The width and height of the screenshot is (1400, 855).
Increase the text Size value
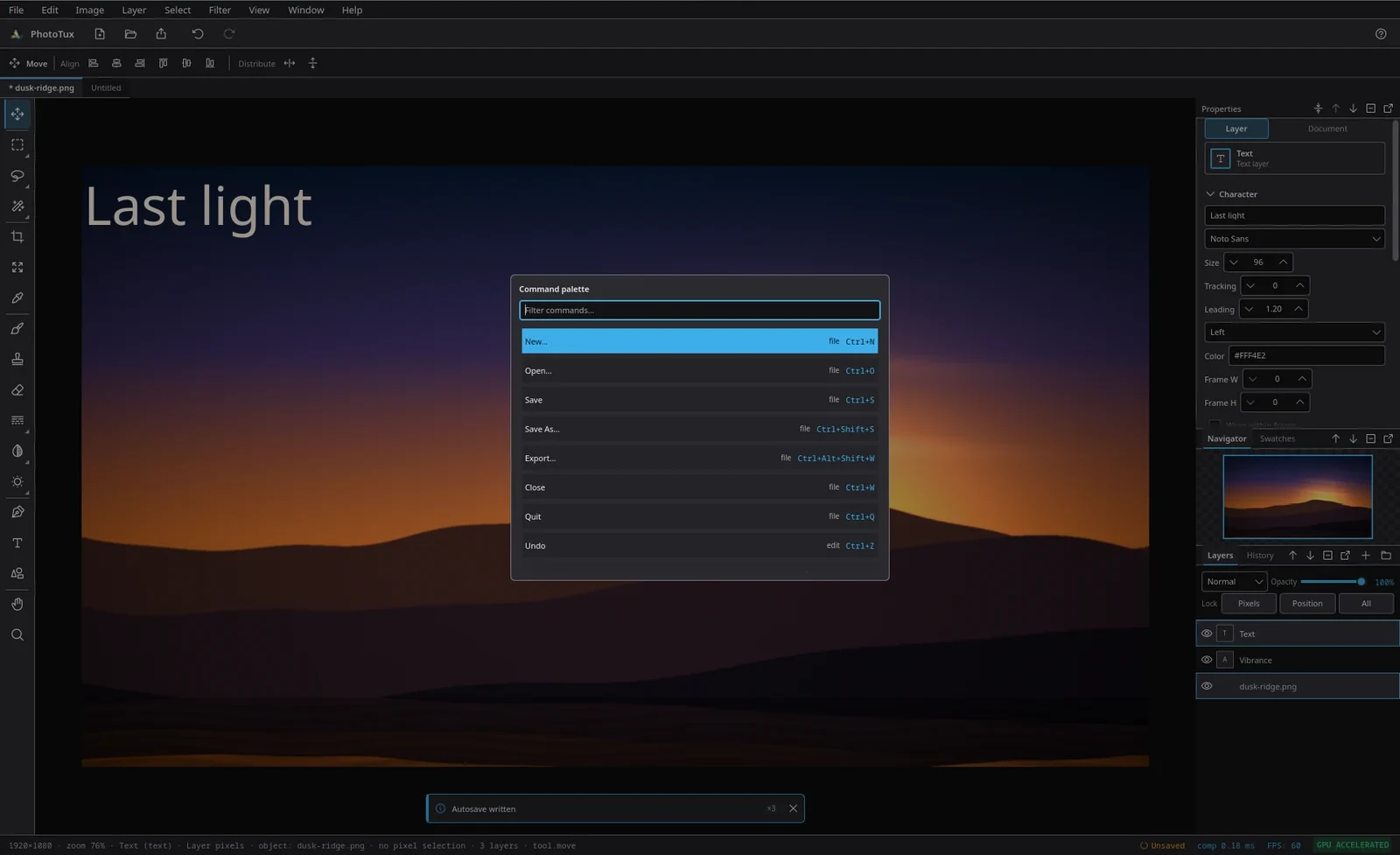1283,262
